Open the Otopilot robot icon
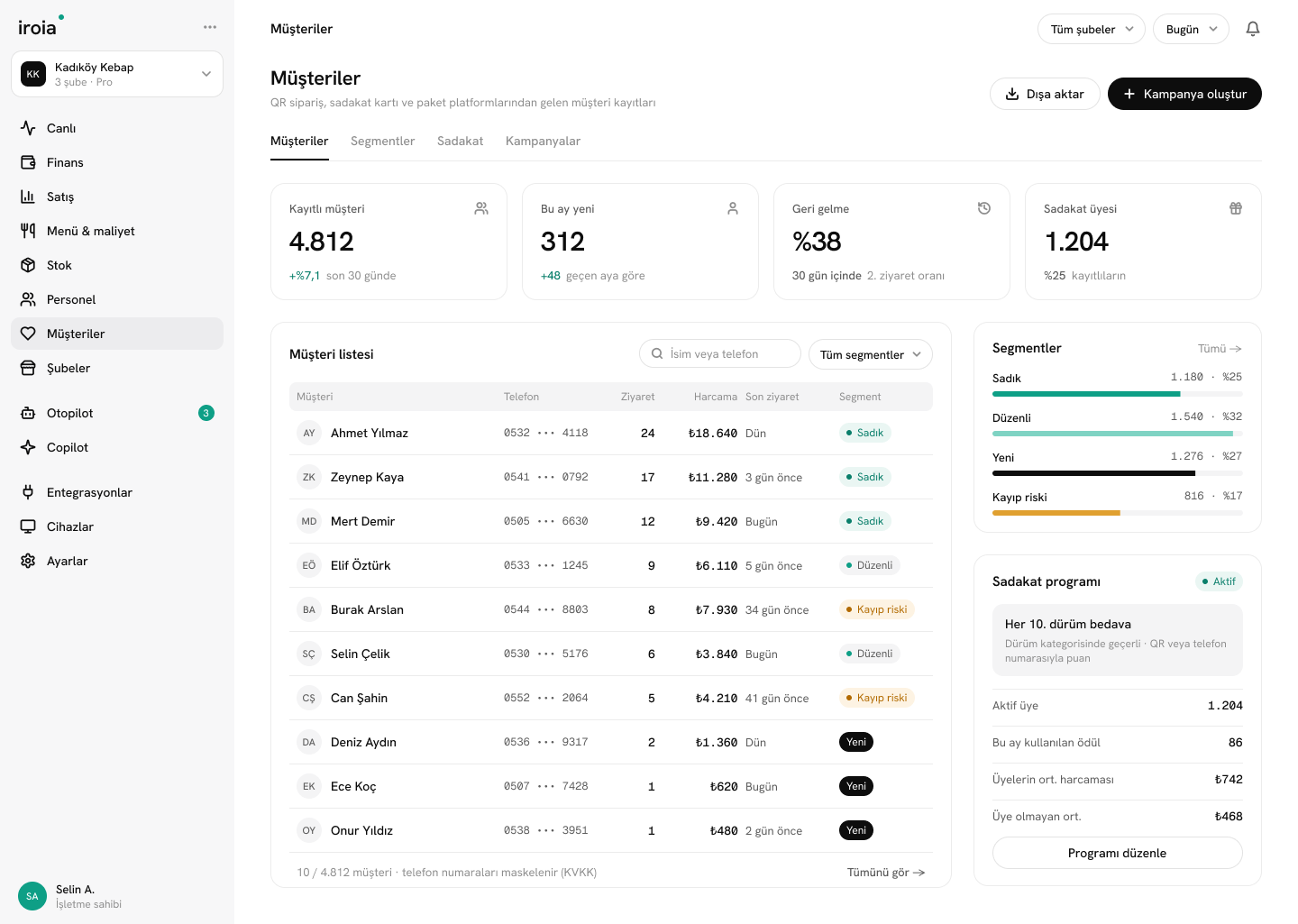 point(28,413)
